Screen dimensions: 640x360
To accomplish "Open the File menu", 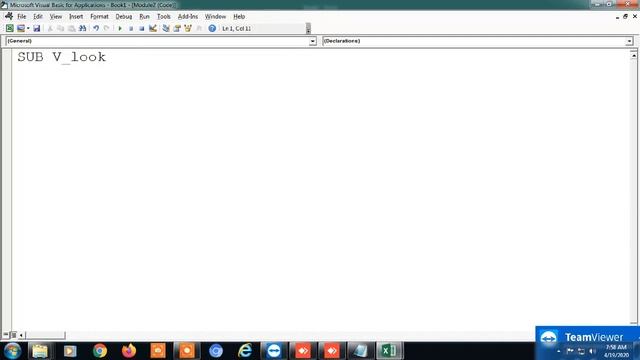I will tap(22, 16).
